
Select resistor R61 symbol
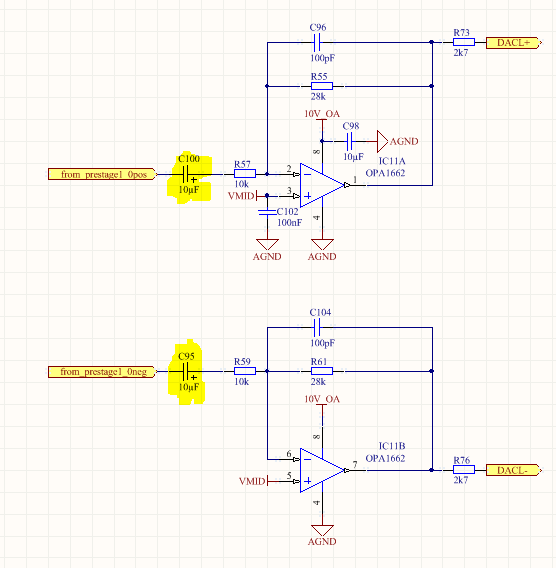(x=322, y=371)
